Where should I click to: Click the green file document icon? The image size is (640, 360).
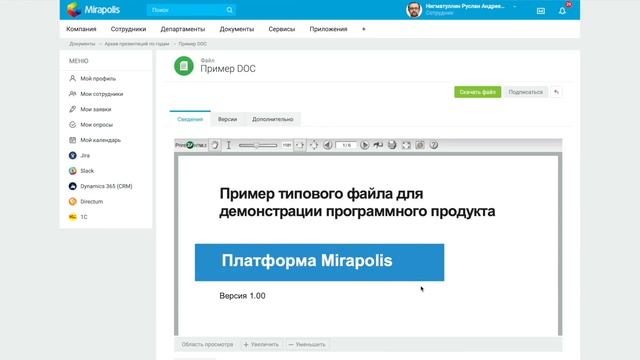point(184,66)
